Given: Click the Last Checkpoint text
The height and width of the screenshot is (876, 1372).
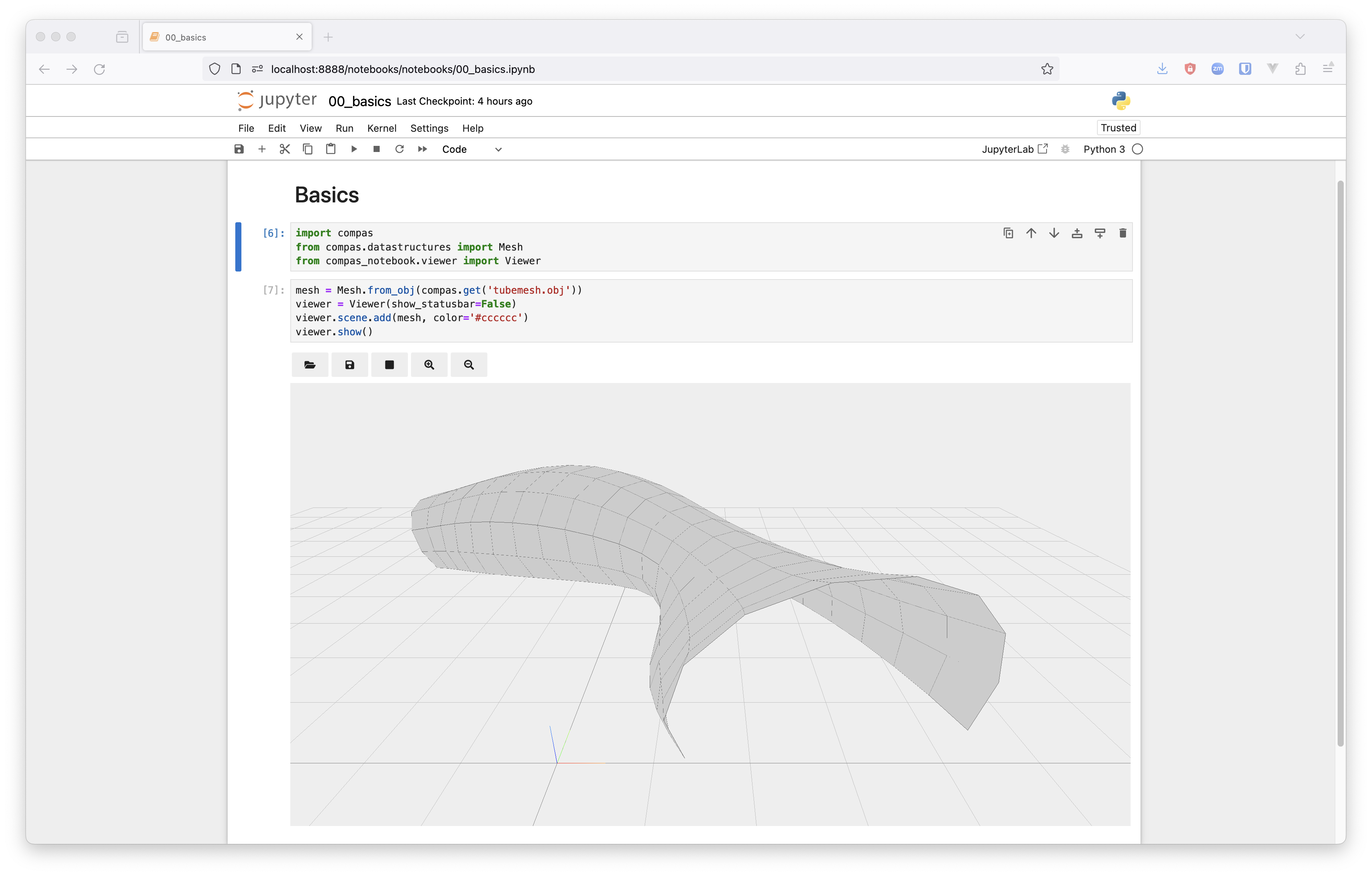Looking at the screenshot, I should click(x=464, y=101).
